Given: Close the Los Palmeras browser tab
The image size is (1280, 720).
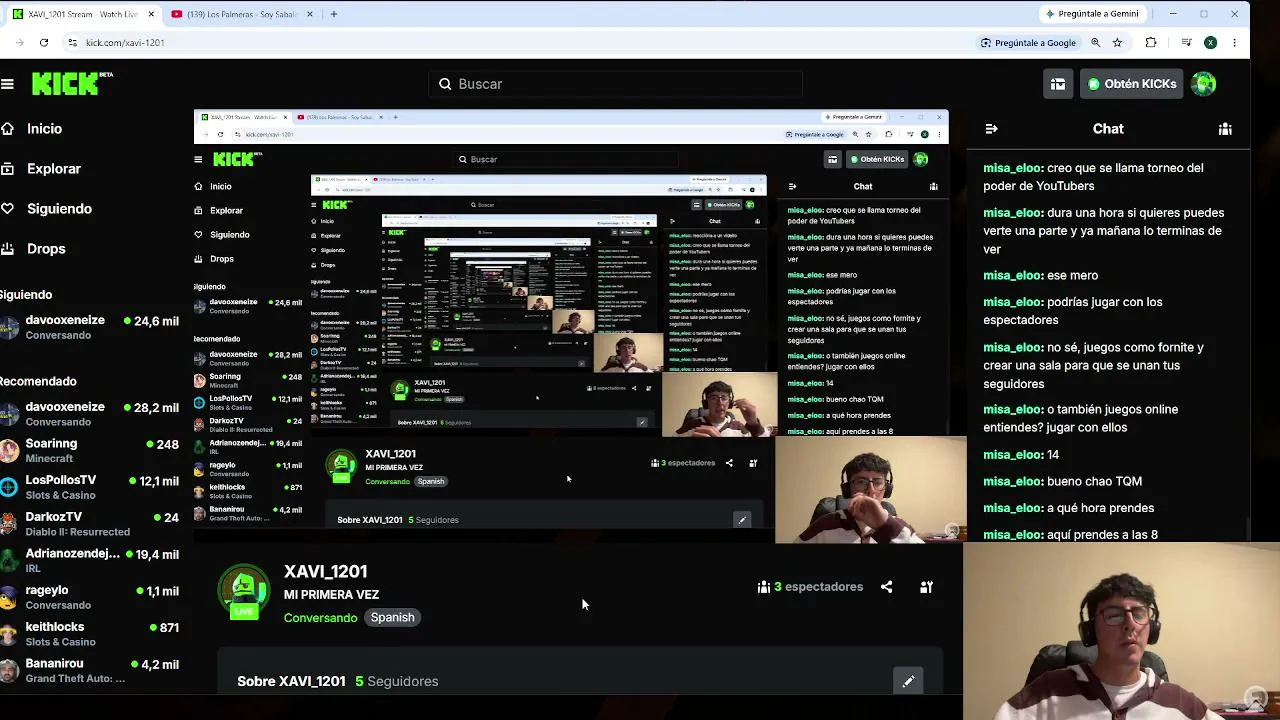Looking at the screenshot, I should tap(309, 14).
